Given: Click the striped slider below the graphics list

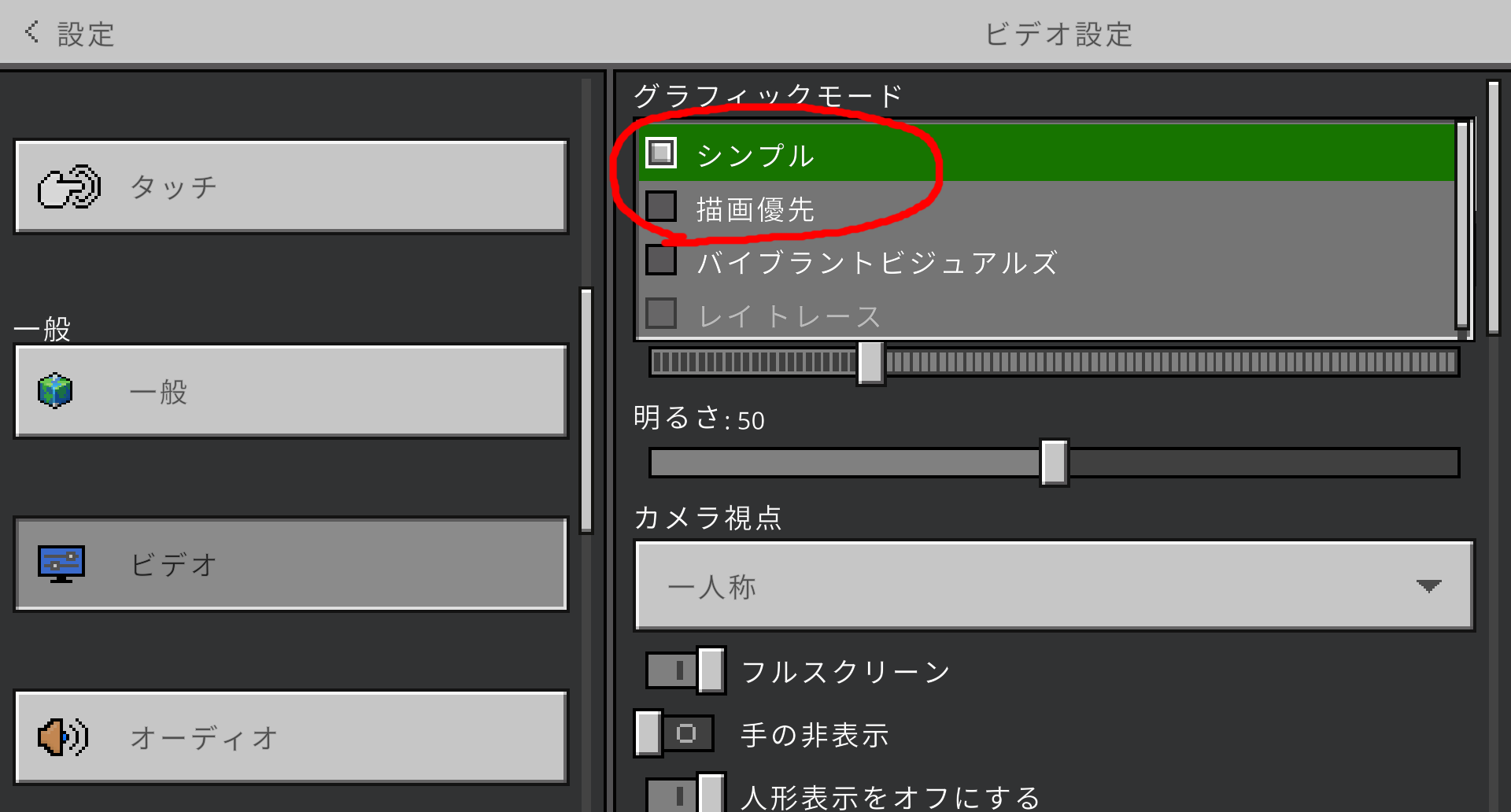Looking at the screenshot, I should [1054, 362].
